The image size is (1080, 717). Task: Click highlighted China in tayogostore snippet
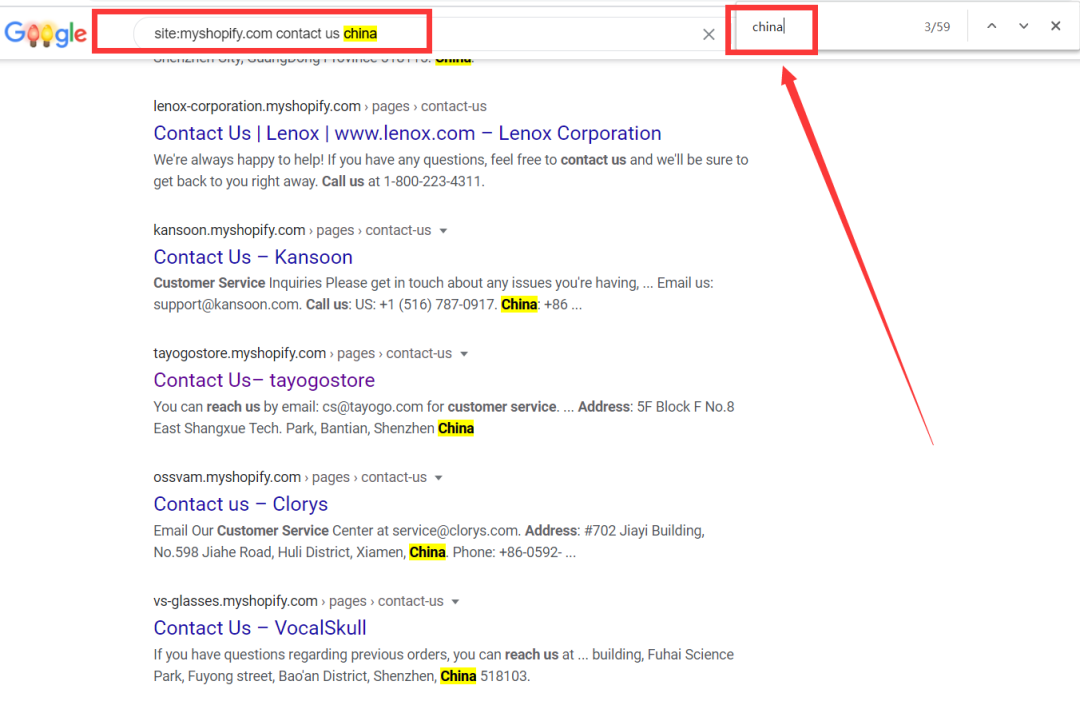pyautogui.click(x=456, y=428)
